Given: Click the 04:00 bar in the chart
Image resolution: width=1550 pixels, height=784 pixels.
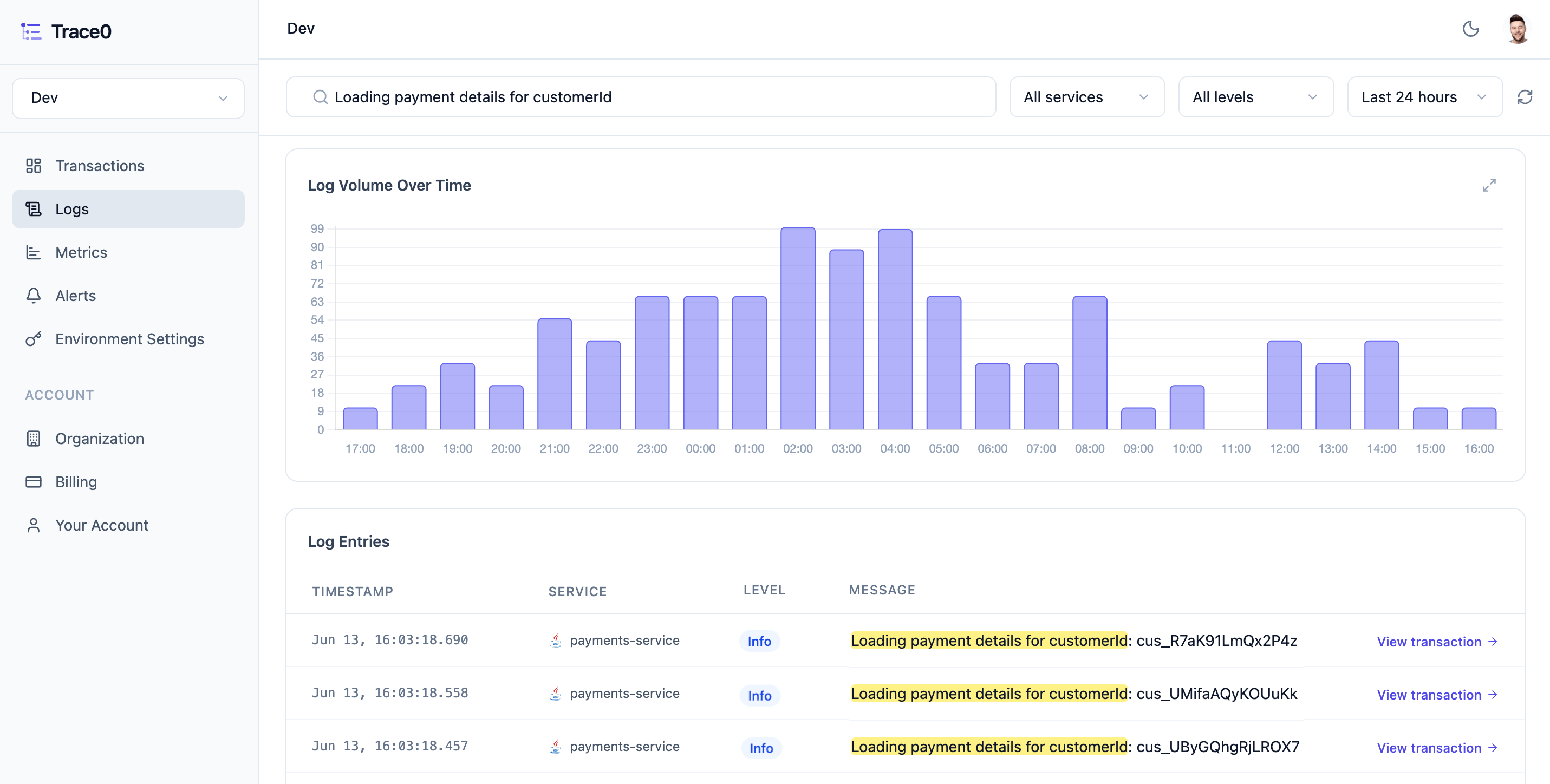Looking at the screenshot, I should [x=895, y=330].
